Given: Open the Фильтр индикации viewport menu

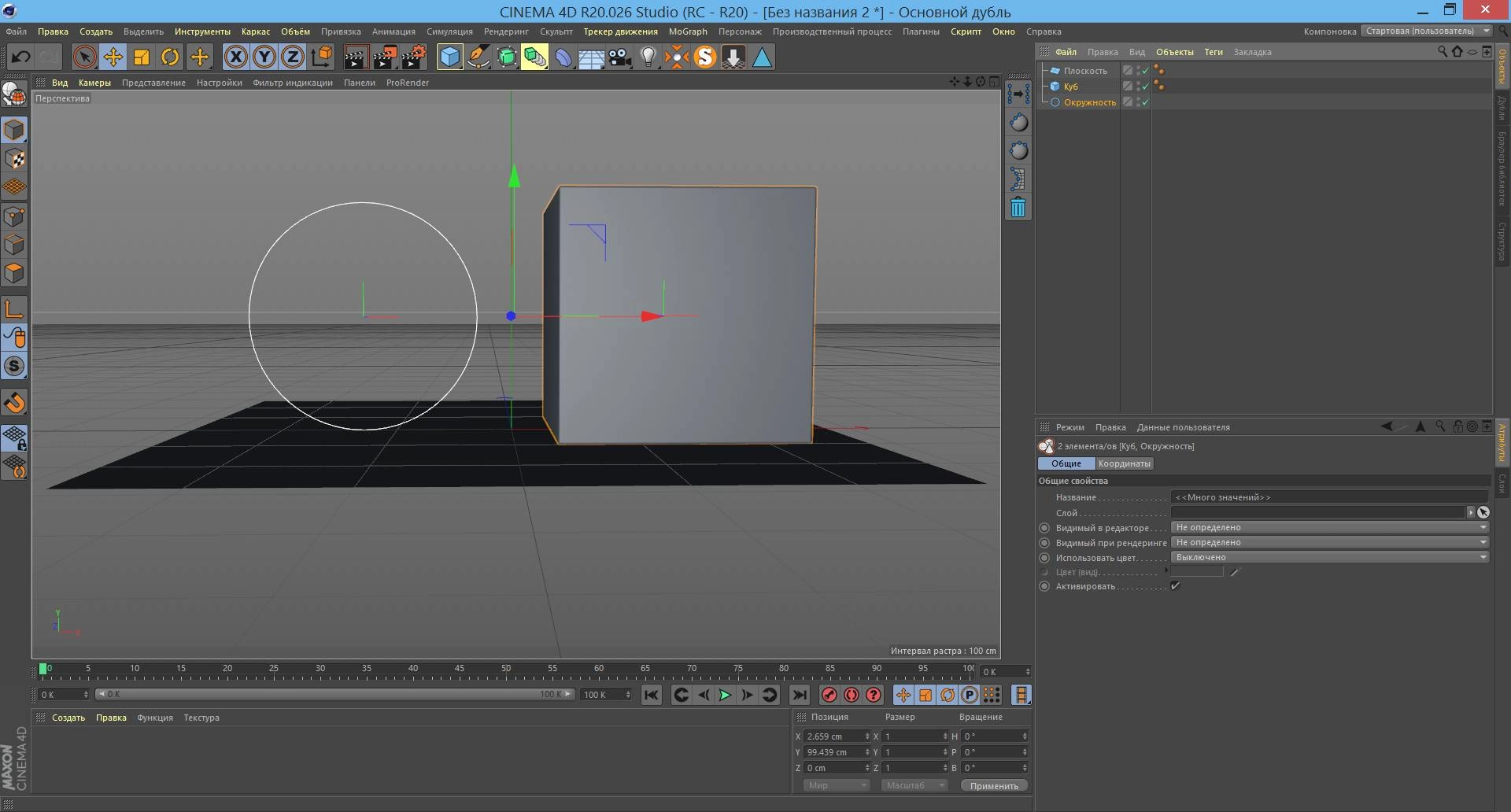Looking at the screenshot, I should [x=293, y=83].
